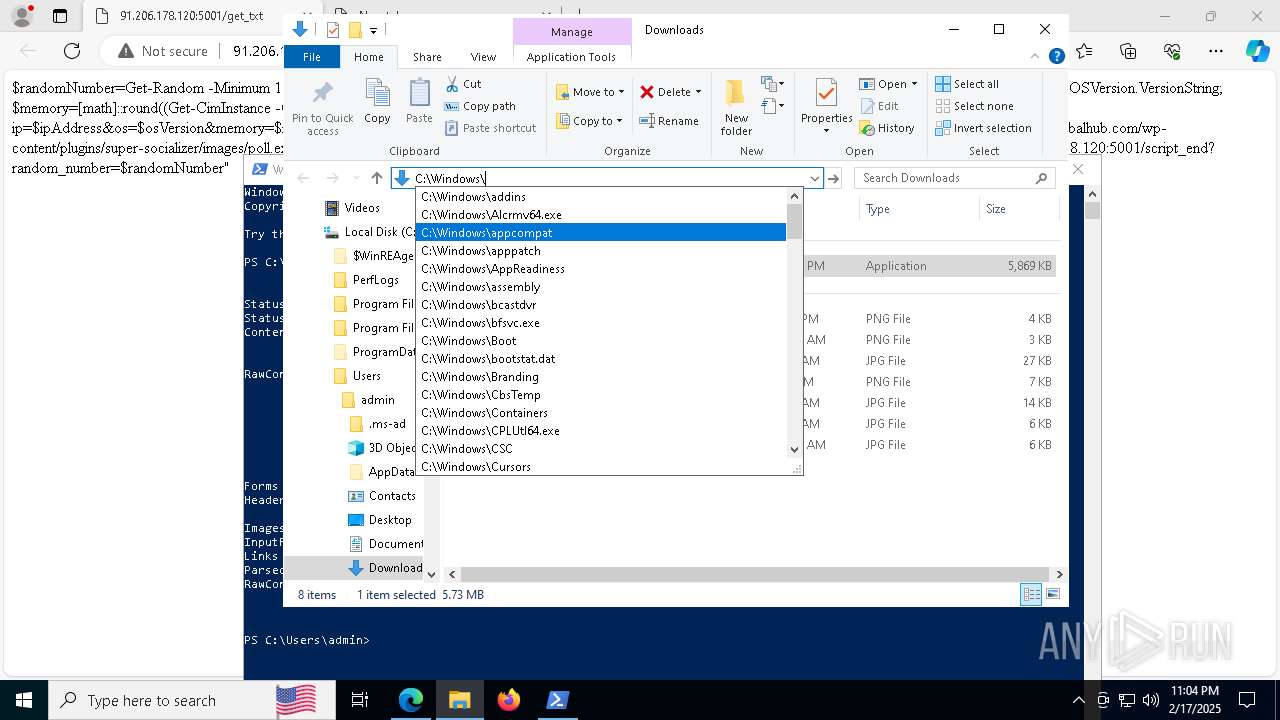
Task: Select Contacts in navigation pane
Action: coord(382,496)
